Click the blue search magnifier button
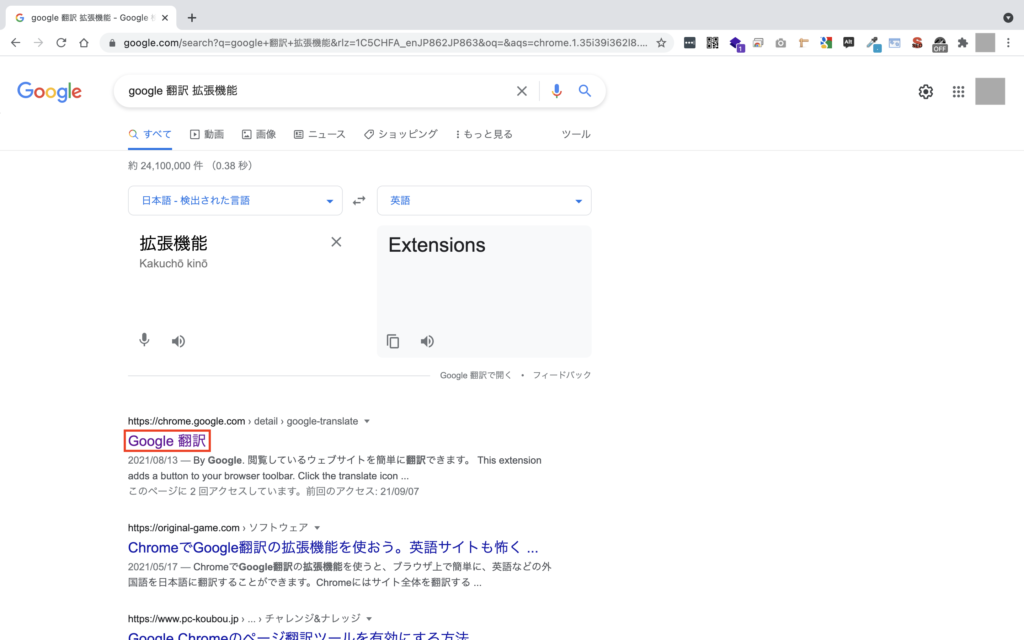The image size is (1024, 640). [x=584, y=91]
